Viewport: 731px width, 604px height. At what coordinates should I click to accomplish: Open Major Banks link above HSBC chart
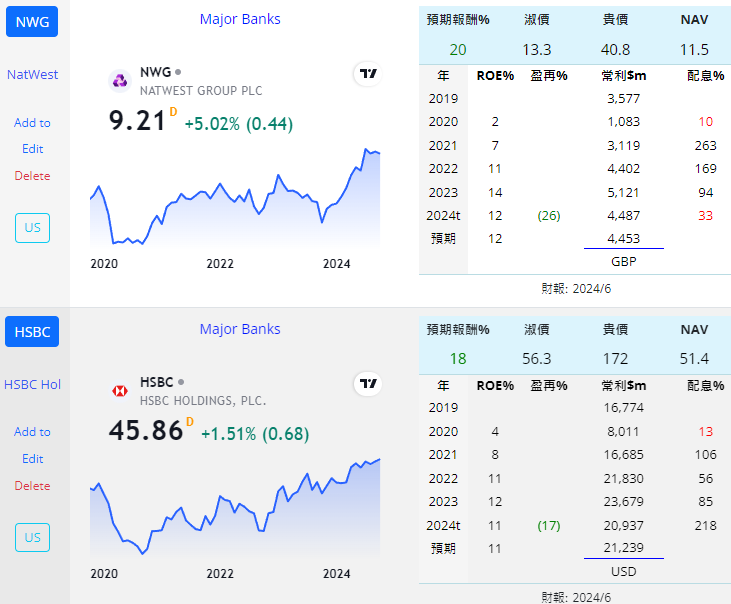240,329
